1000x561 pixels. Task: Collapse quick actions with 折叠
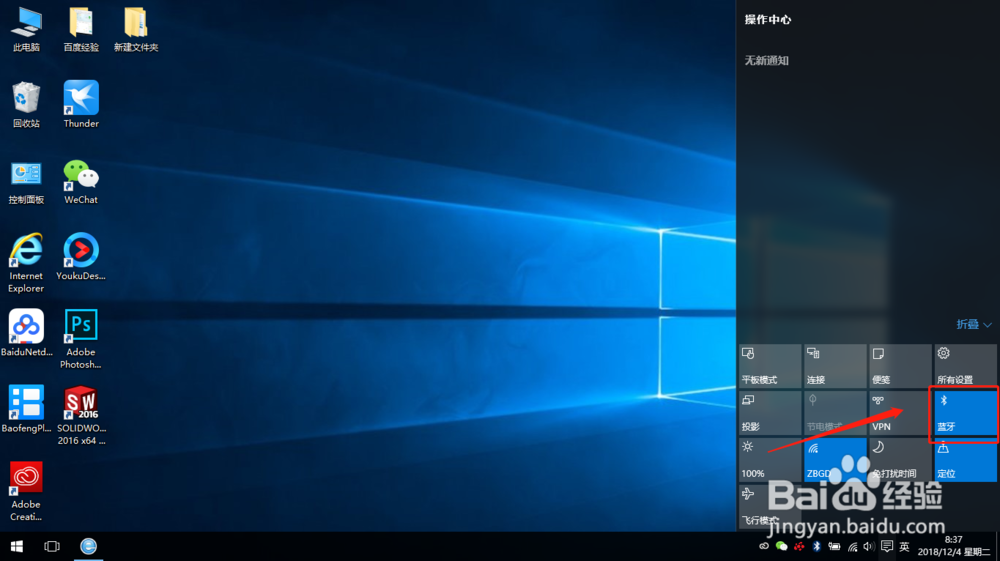coord(974,324)
